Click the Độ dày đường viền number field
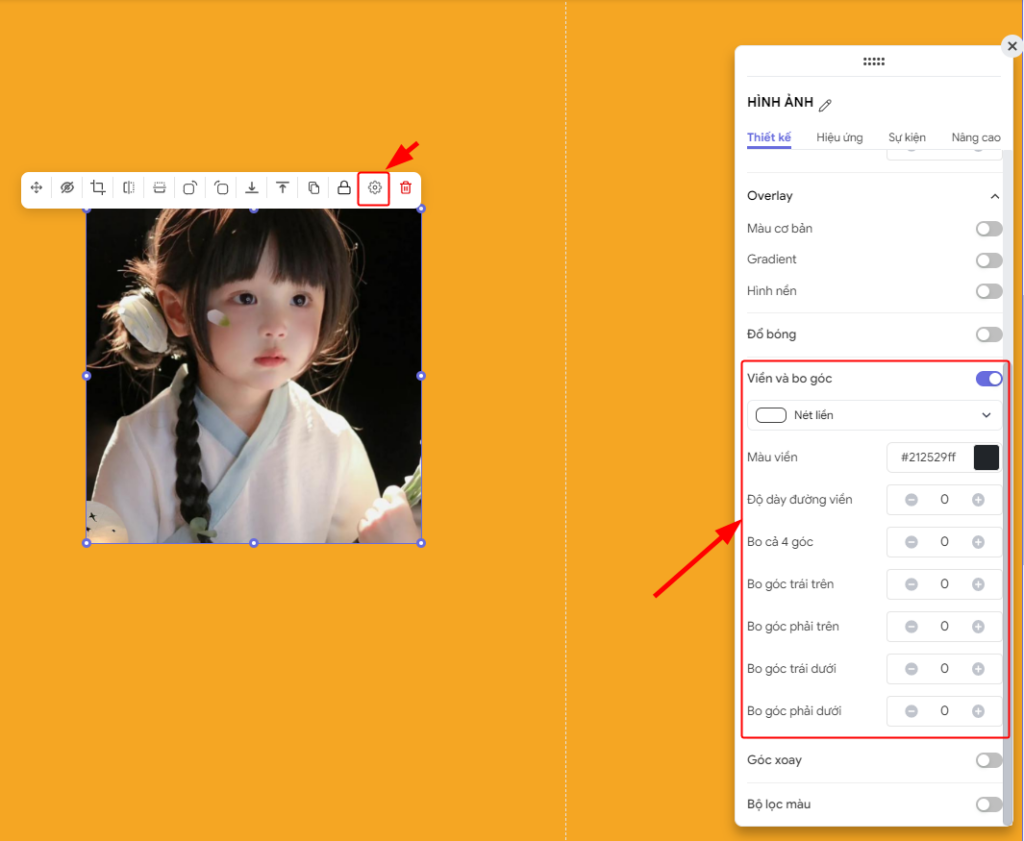Viewport: 1024px width, 841px height. pos(944,500)
